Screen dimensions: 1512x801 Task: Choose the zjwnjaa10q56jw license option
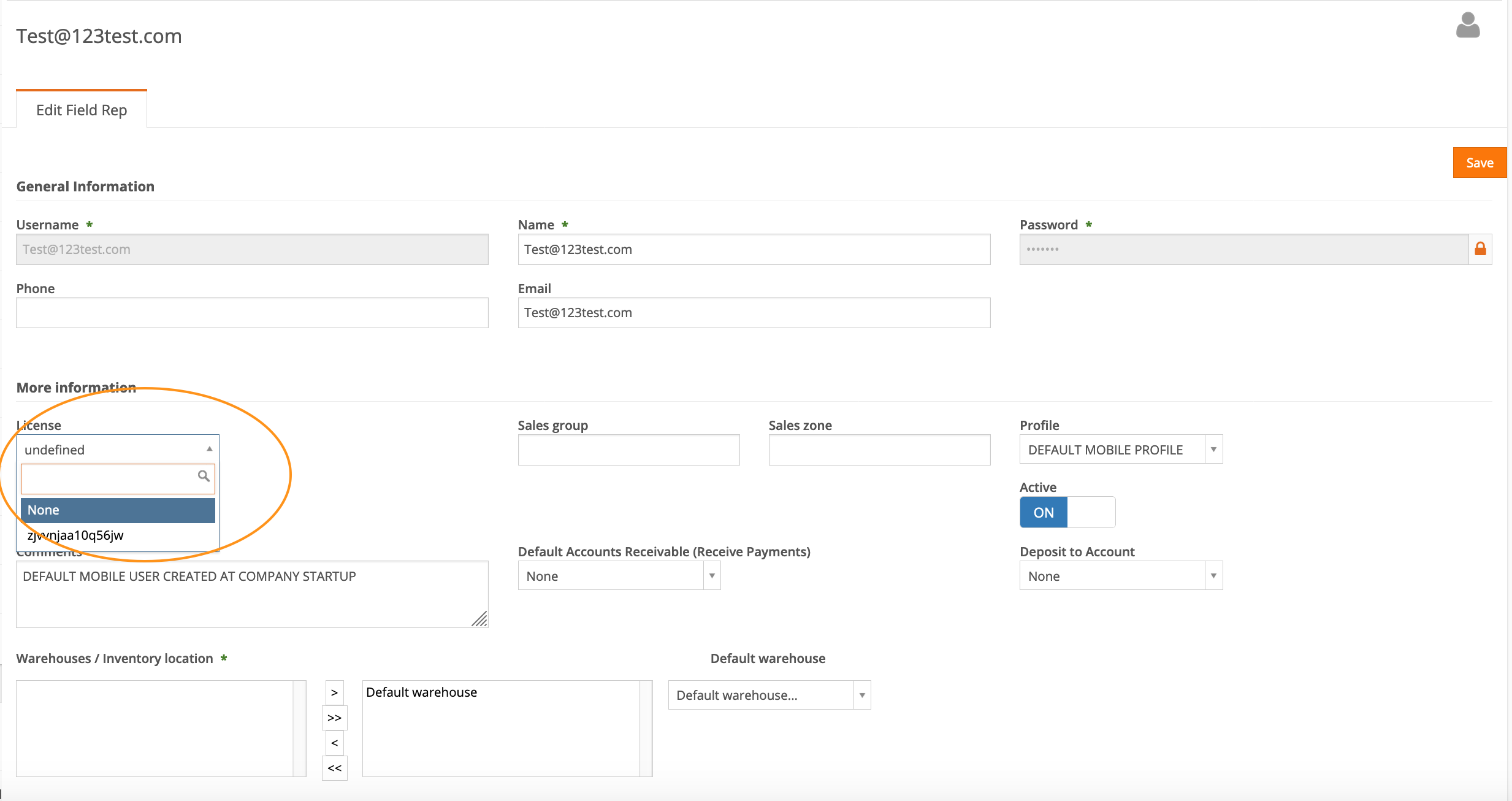click(x=76, y=535)
